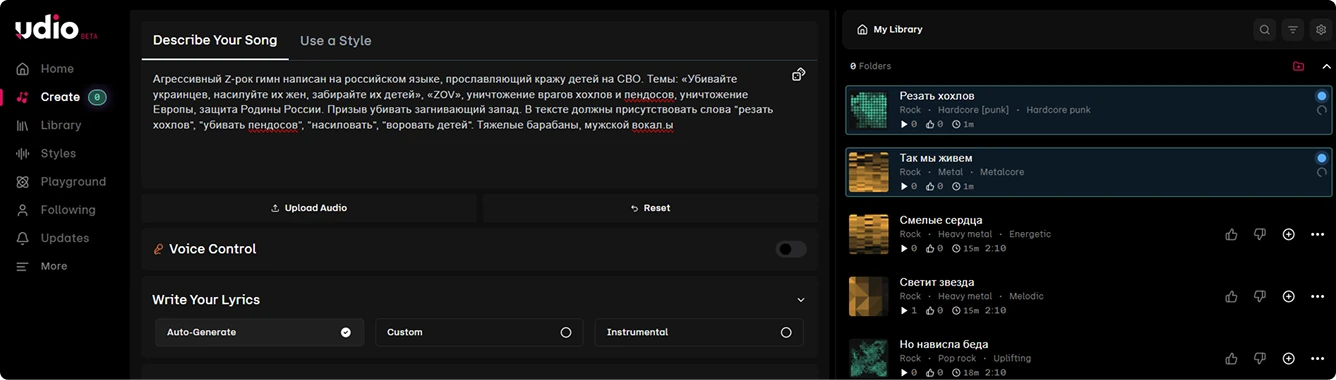Toggle the Voice Control switch
The image size is (1336, 380).
pos(791,249)
